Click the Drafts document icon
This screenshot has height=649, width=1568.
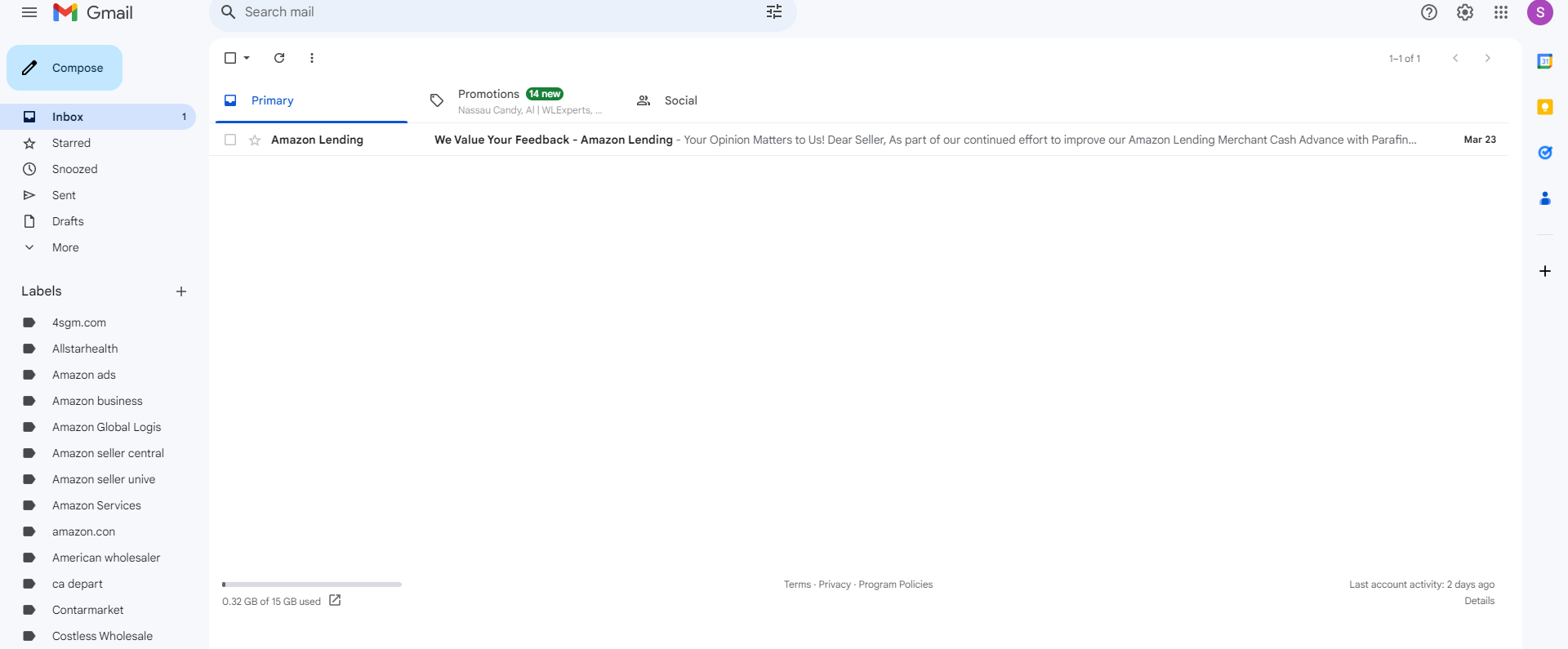pyautogui.click(x=29, y=221)
